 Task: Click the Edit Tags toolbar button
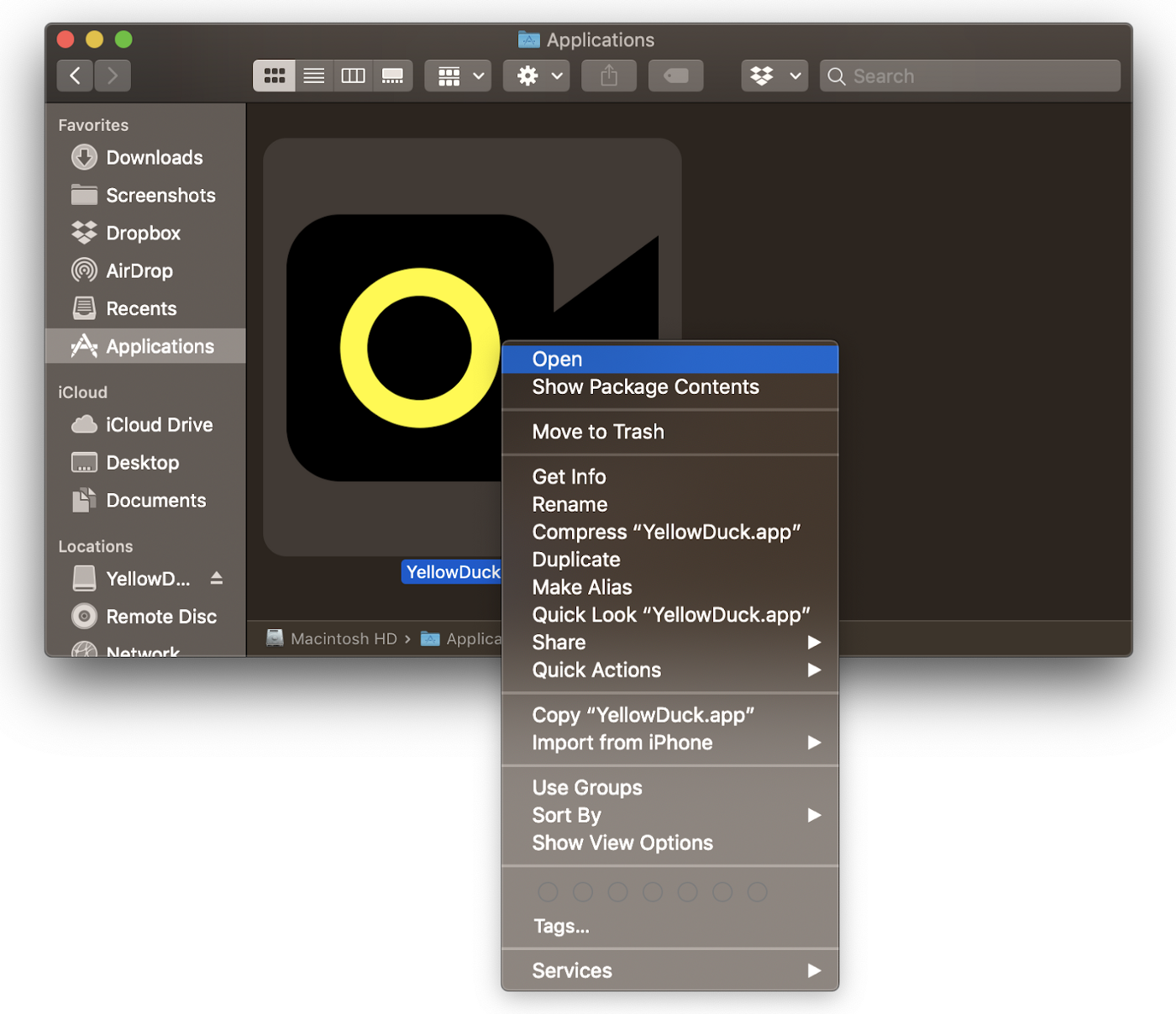click(x=676, y=76)
